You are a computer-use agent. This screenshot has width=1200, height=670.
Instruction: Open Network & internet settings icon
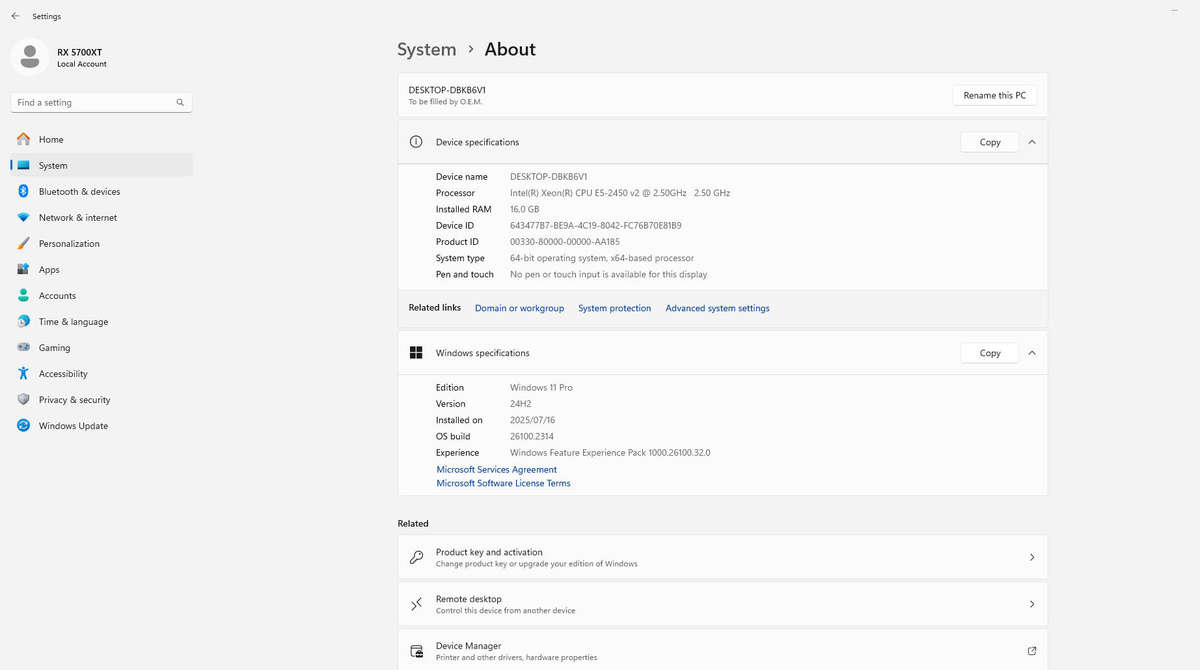(x=23, y=217)
